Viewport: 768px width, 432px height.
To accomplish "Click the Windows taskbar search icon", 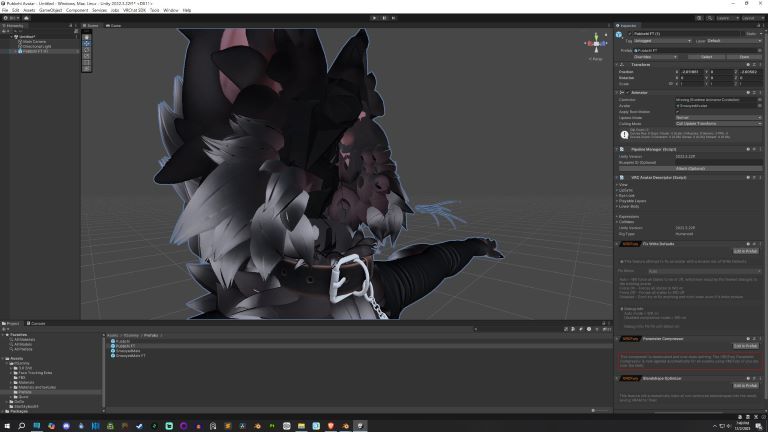I will (22, 426).
